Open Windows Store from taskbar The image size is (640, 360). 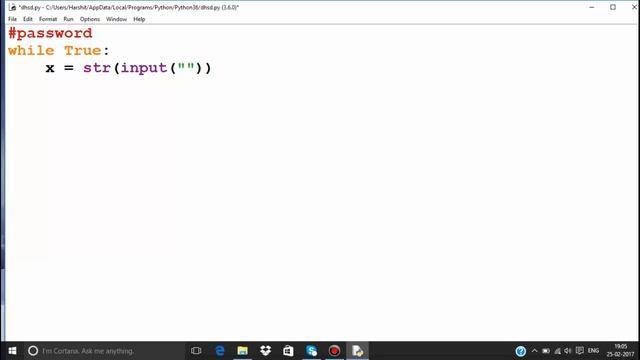click(288, 351)
